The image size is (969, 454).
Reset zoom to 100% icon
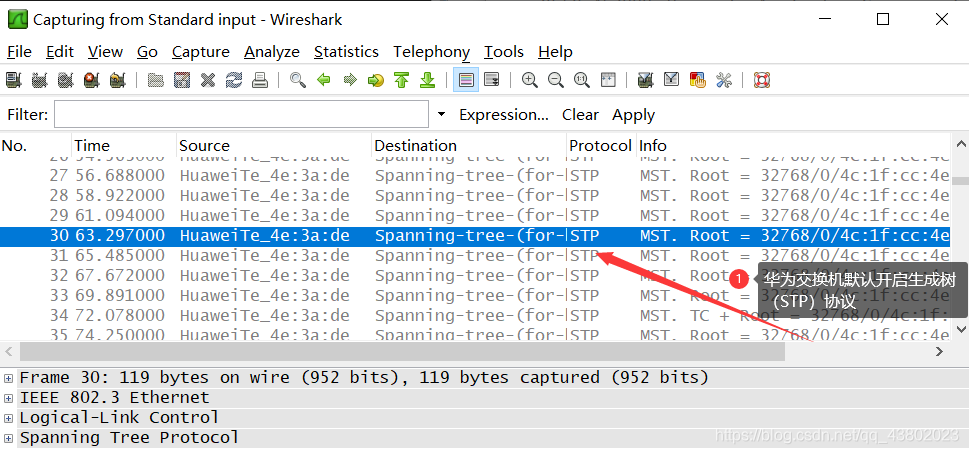(x=582, y=80)
